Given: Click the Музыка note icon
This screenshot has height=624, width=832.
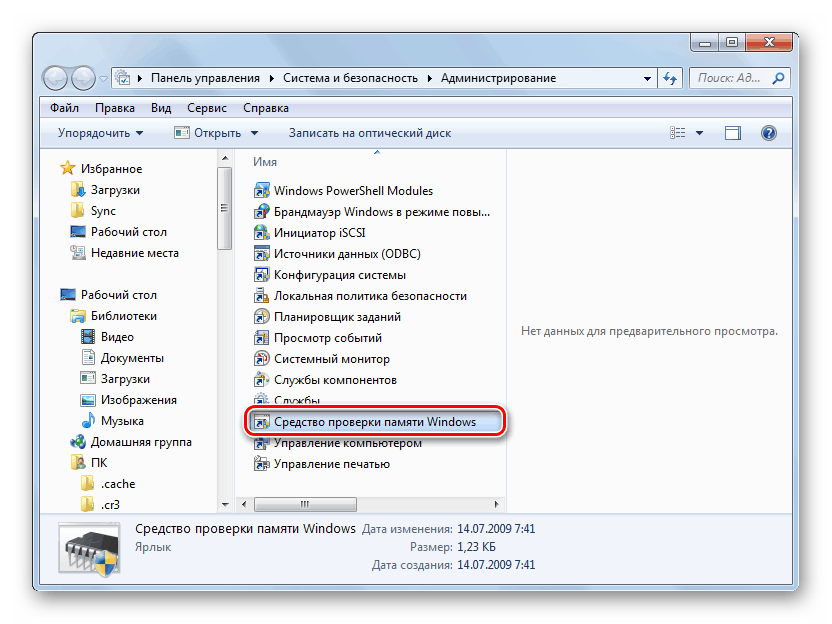Looking at the screenshot, I should click(x=88, y=421).
